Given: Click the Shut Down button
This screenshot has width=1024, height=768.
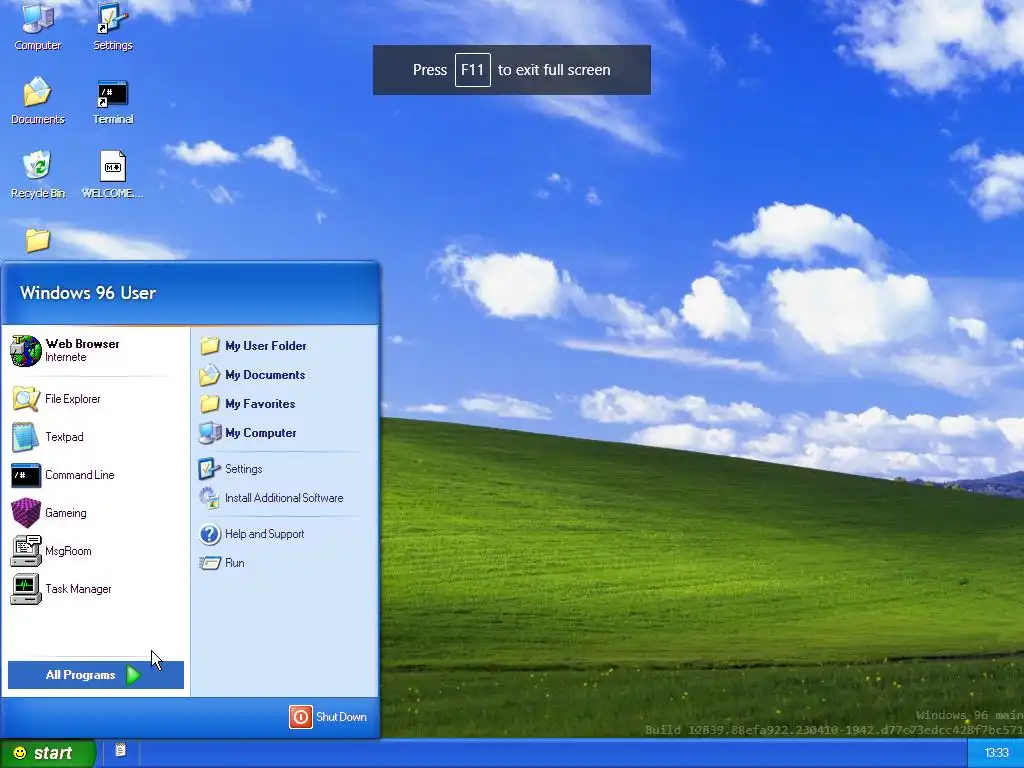Looking at the screenshot, I should (328, 716).
